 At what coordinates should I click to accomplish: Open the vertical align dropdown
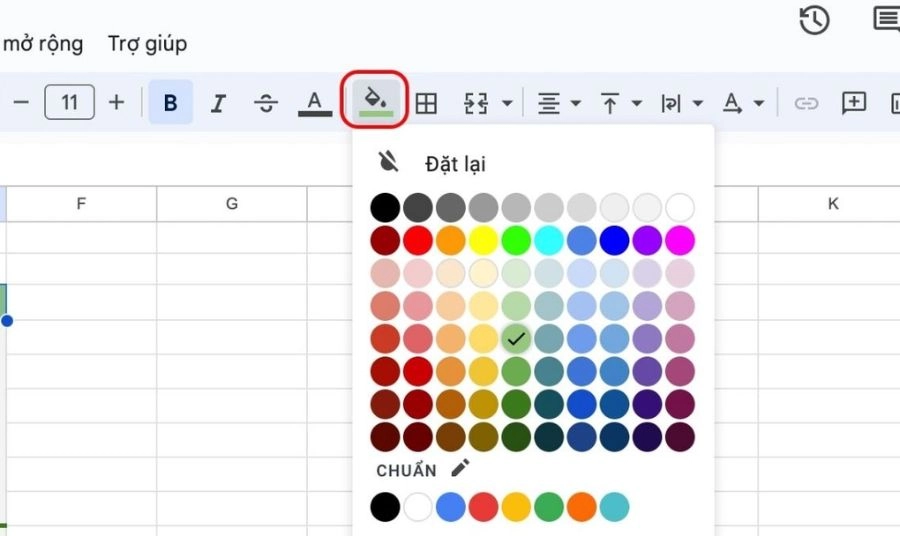tap(620, 103)
